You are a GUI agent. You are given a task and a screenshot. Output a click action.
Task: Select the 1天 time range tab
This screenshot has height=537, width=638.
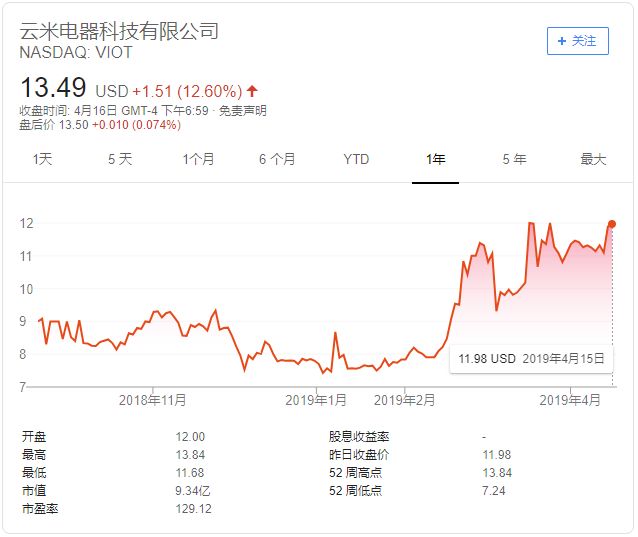42,159
